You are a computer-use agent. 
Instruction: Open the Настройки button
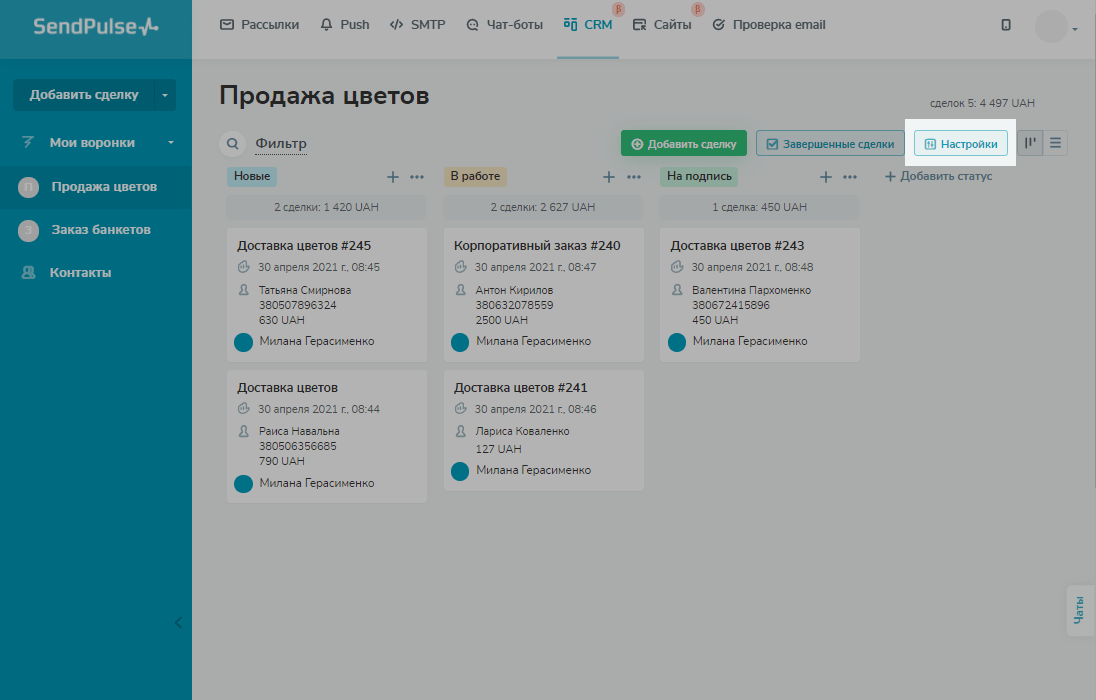pyautogui.click(x=960, y=144)
